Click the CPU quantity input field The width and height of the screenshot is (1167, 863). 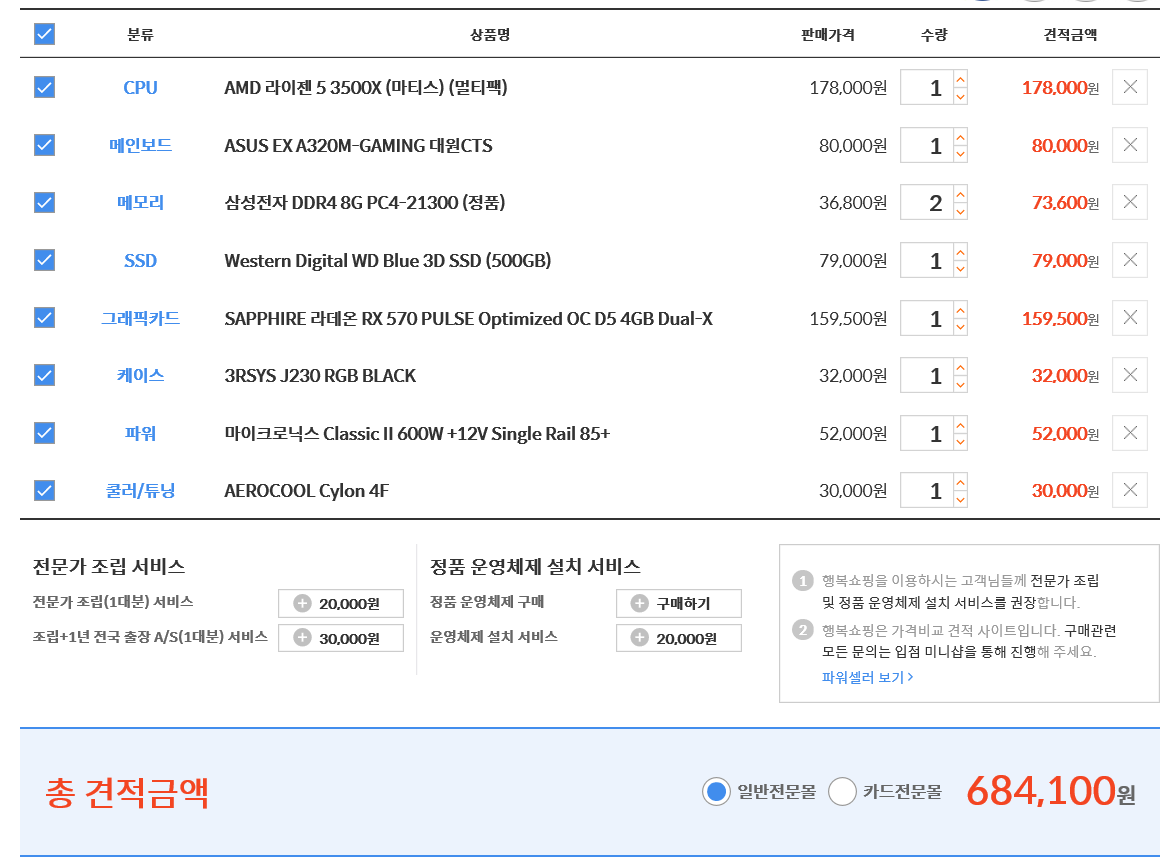coord(927,88)
